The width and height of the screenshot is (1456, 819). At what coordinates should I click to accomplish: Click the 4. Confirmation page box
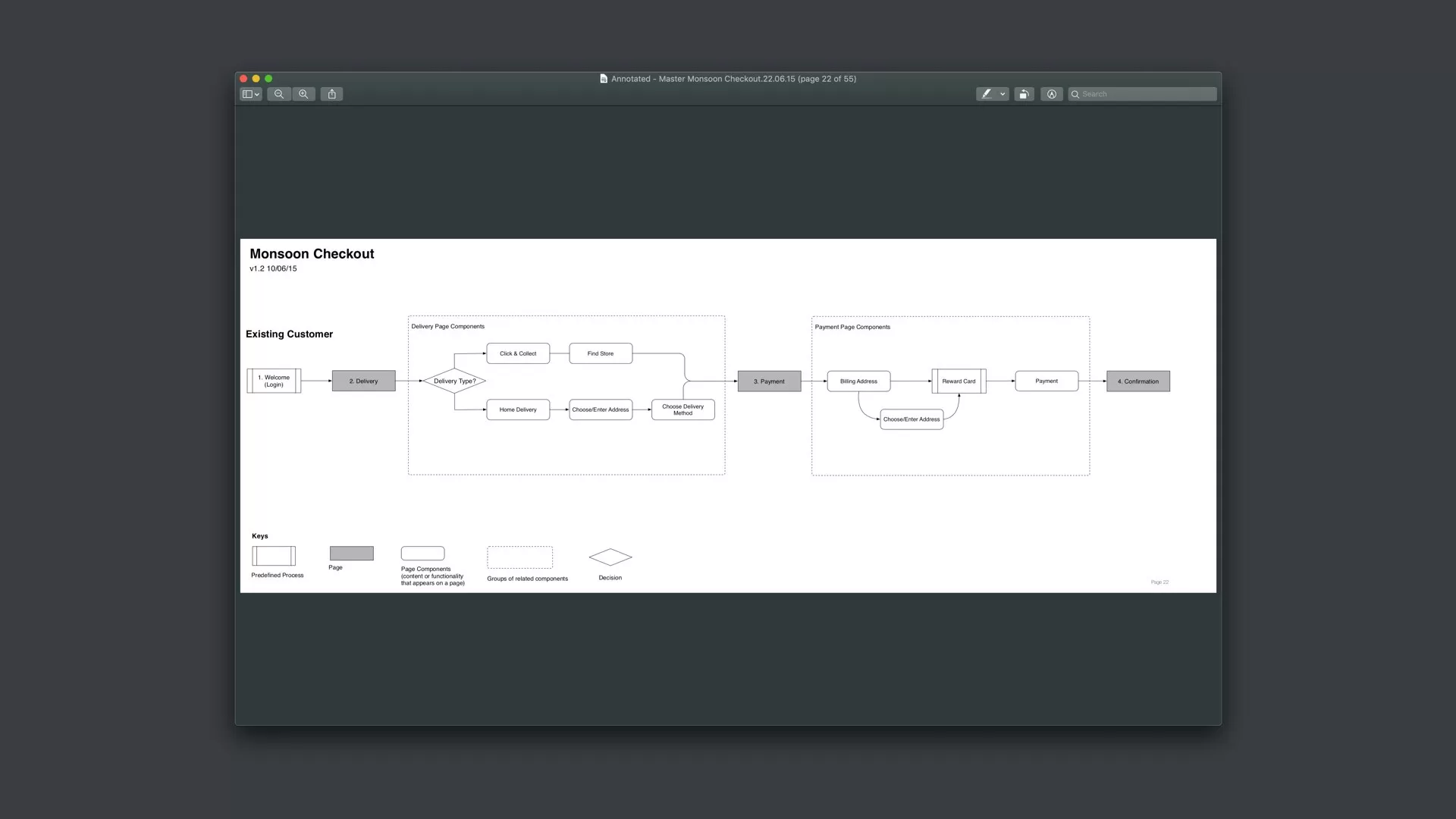pos(1137,381)
